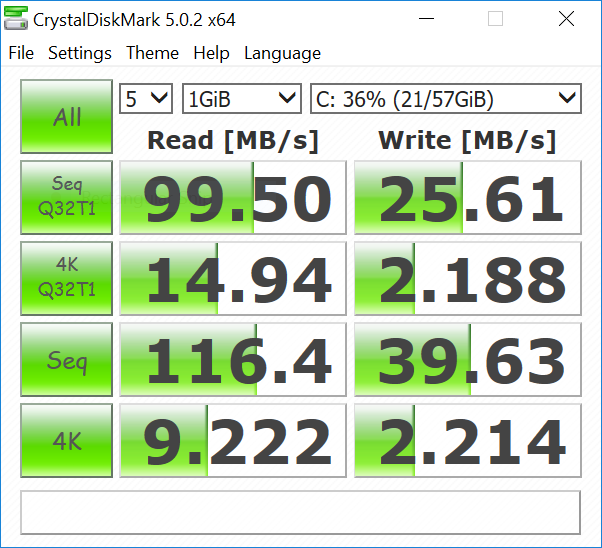Open the Language menu

coord(282,53)
